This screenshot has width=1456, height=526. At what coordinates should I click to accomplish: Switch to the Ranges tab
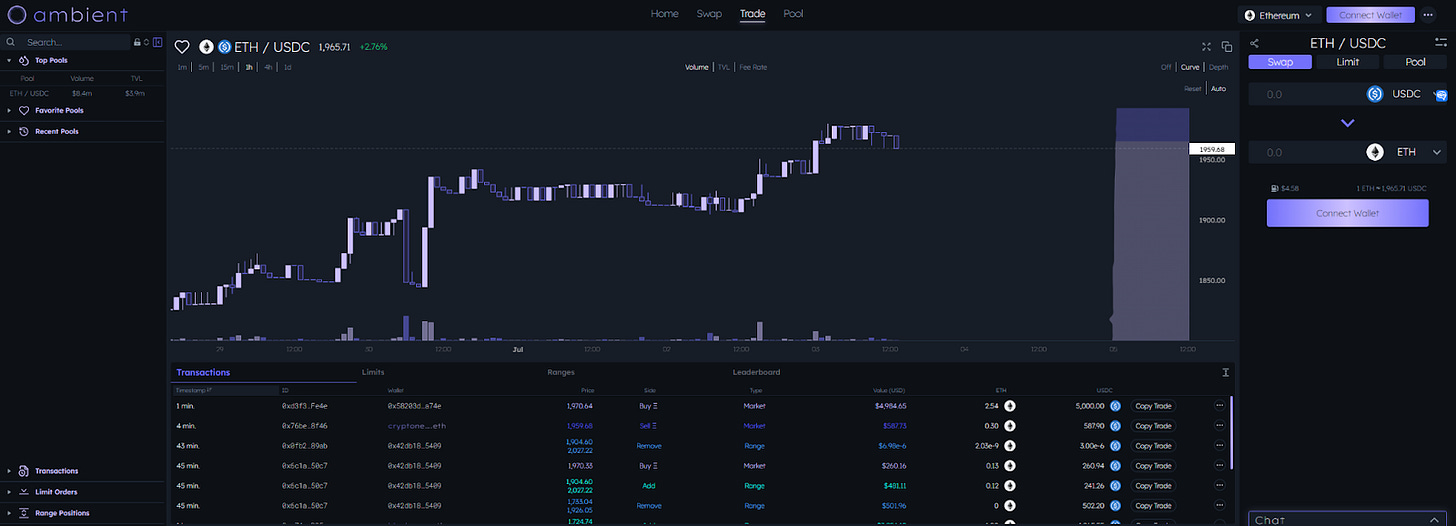561,372
